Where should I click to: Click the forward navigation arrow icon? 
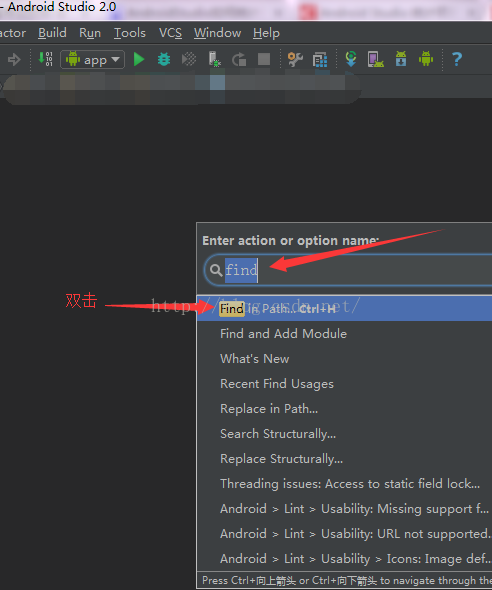[x=14, y=59]
